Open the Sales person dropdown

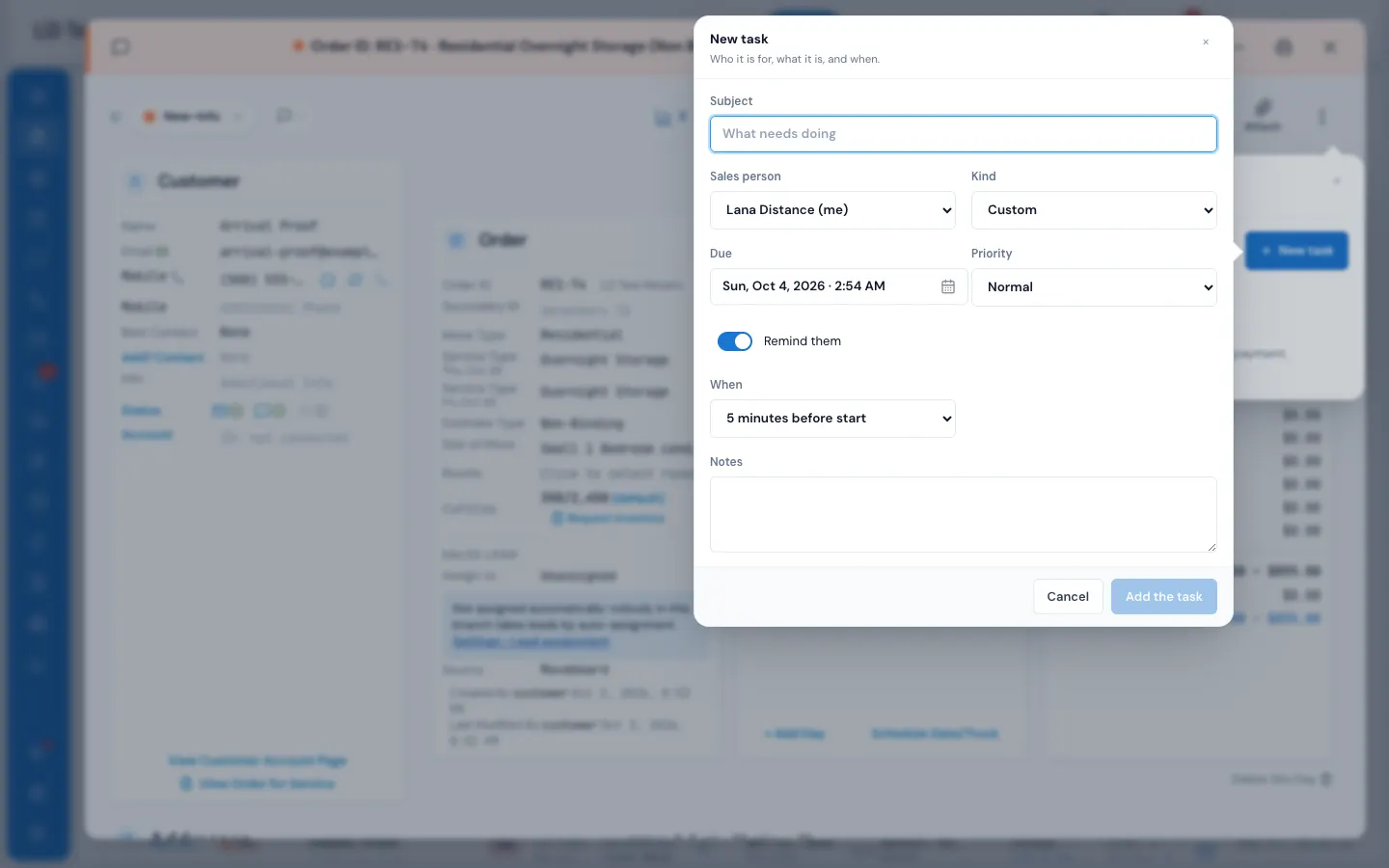(832, 210)
